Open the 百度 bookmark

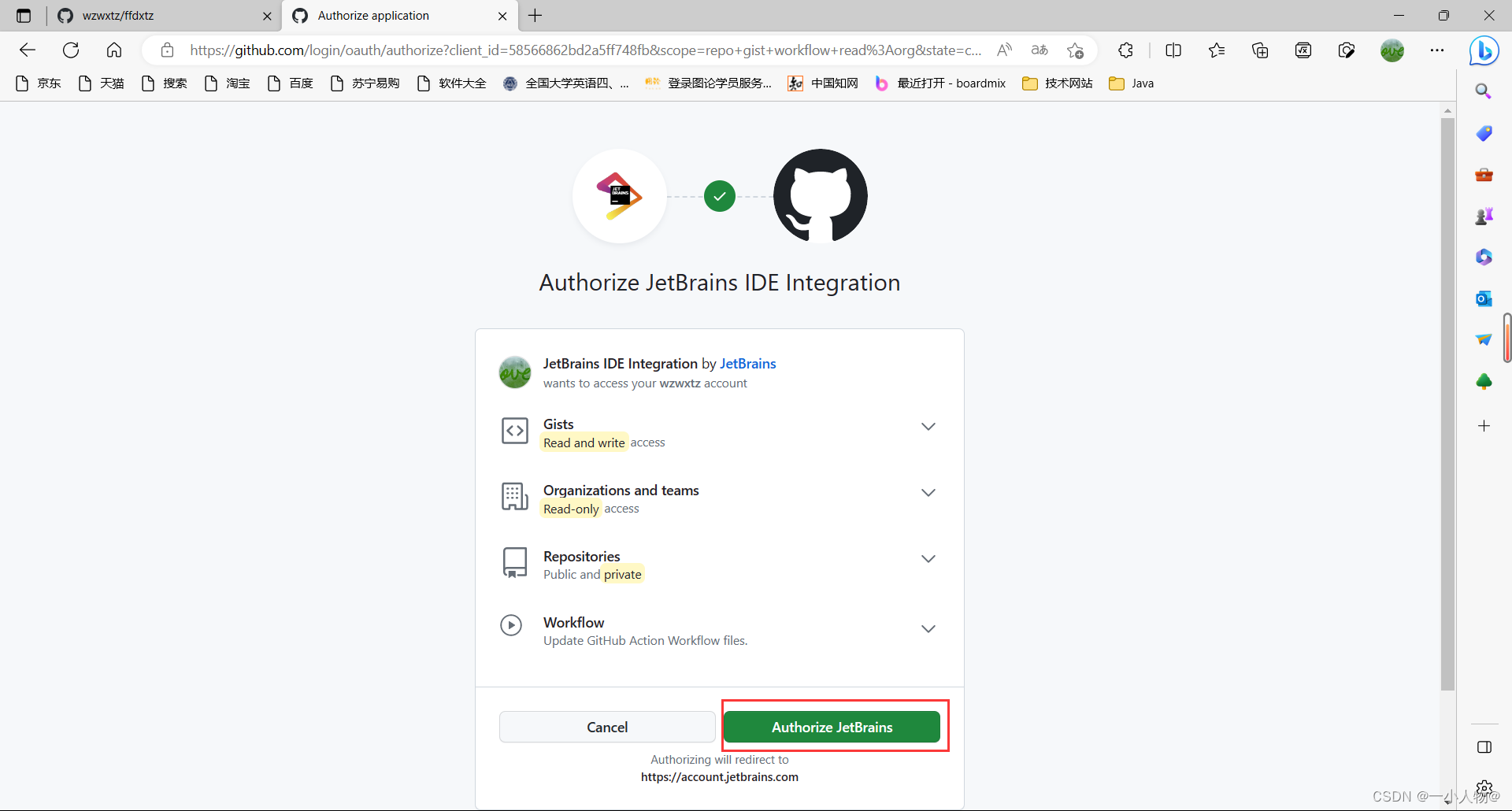pos(291,83)
